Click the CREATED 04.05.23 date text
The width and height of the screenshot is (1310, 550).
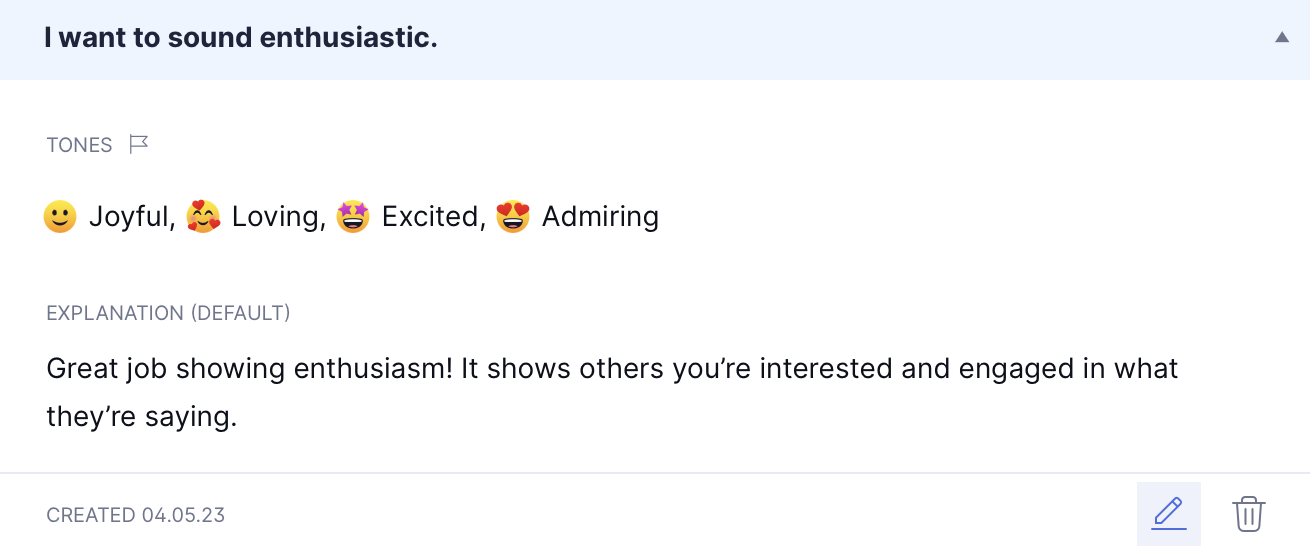(x=136, y=515)
